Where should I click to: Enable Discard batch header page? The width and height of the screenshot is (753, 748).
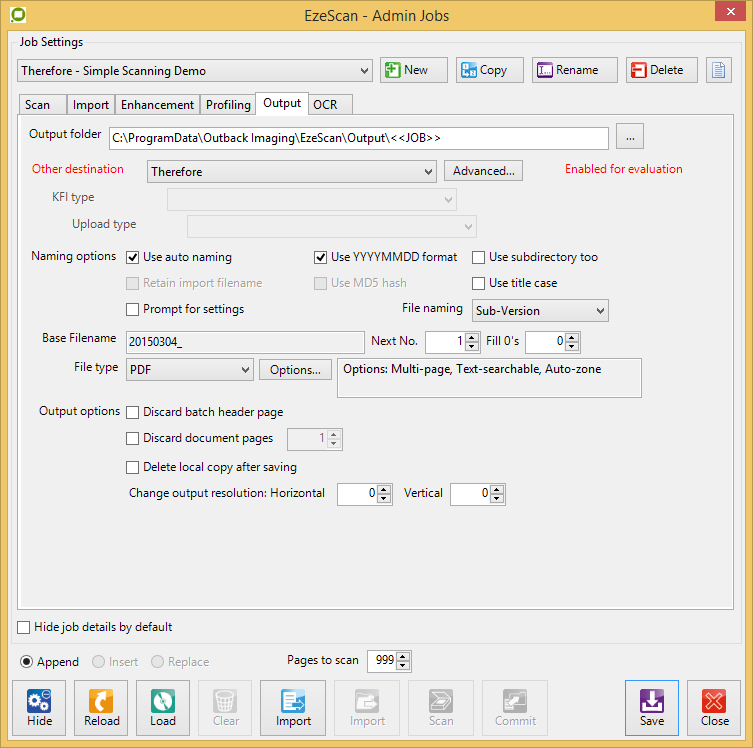[x=133, y=412]
